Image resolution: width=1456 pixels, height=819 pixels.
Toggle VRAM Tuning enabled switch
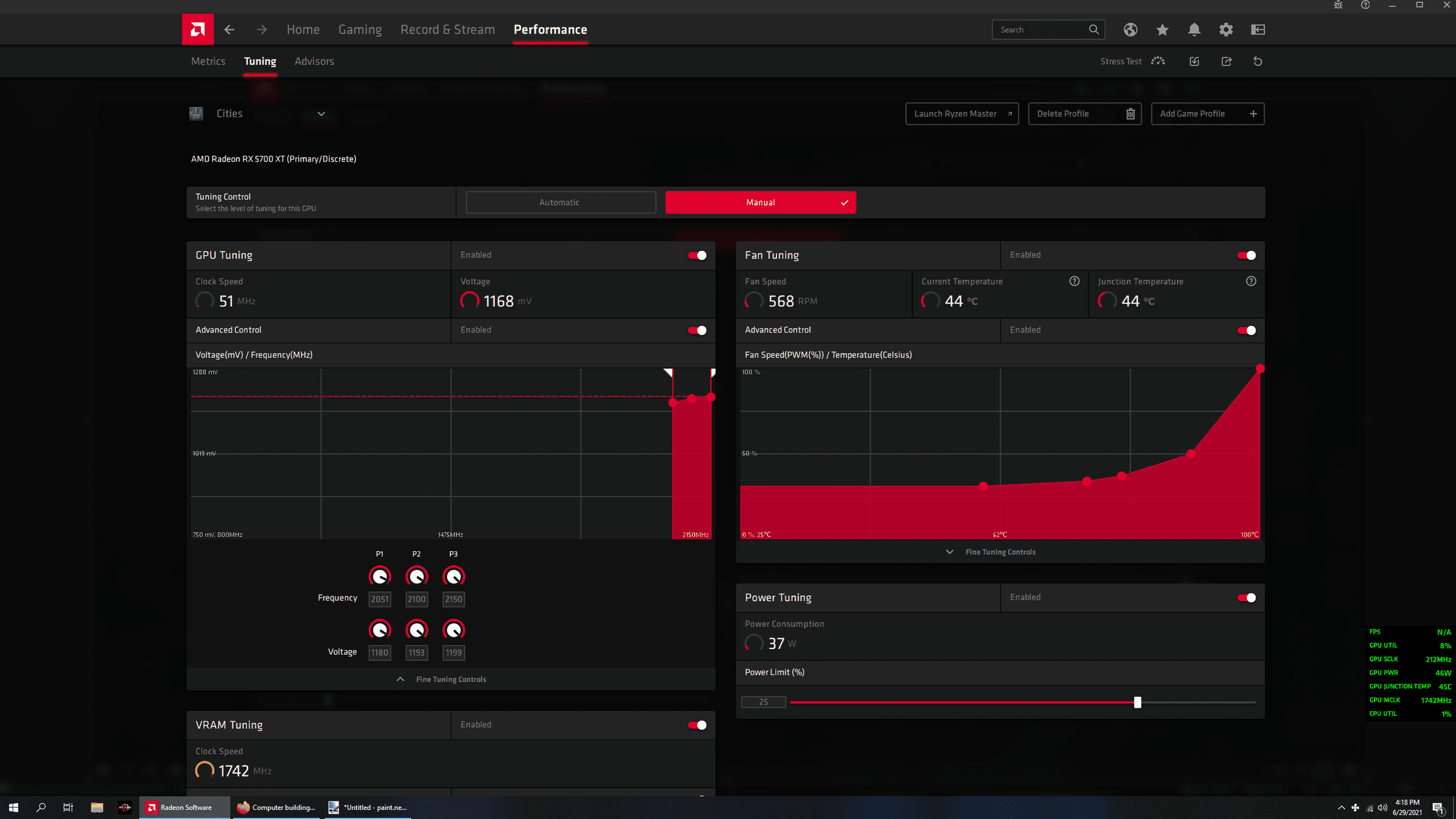[697, 725]
